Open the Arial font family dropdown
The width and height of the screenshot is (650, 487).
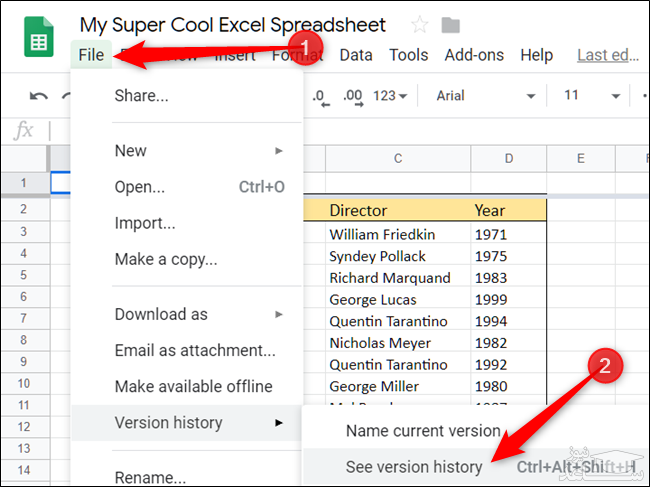(486, 96)
